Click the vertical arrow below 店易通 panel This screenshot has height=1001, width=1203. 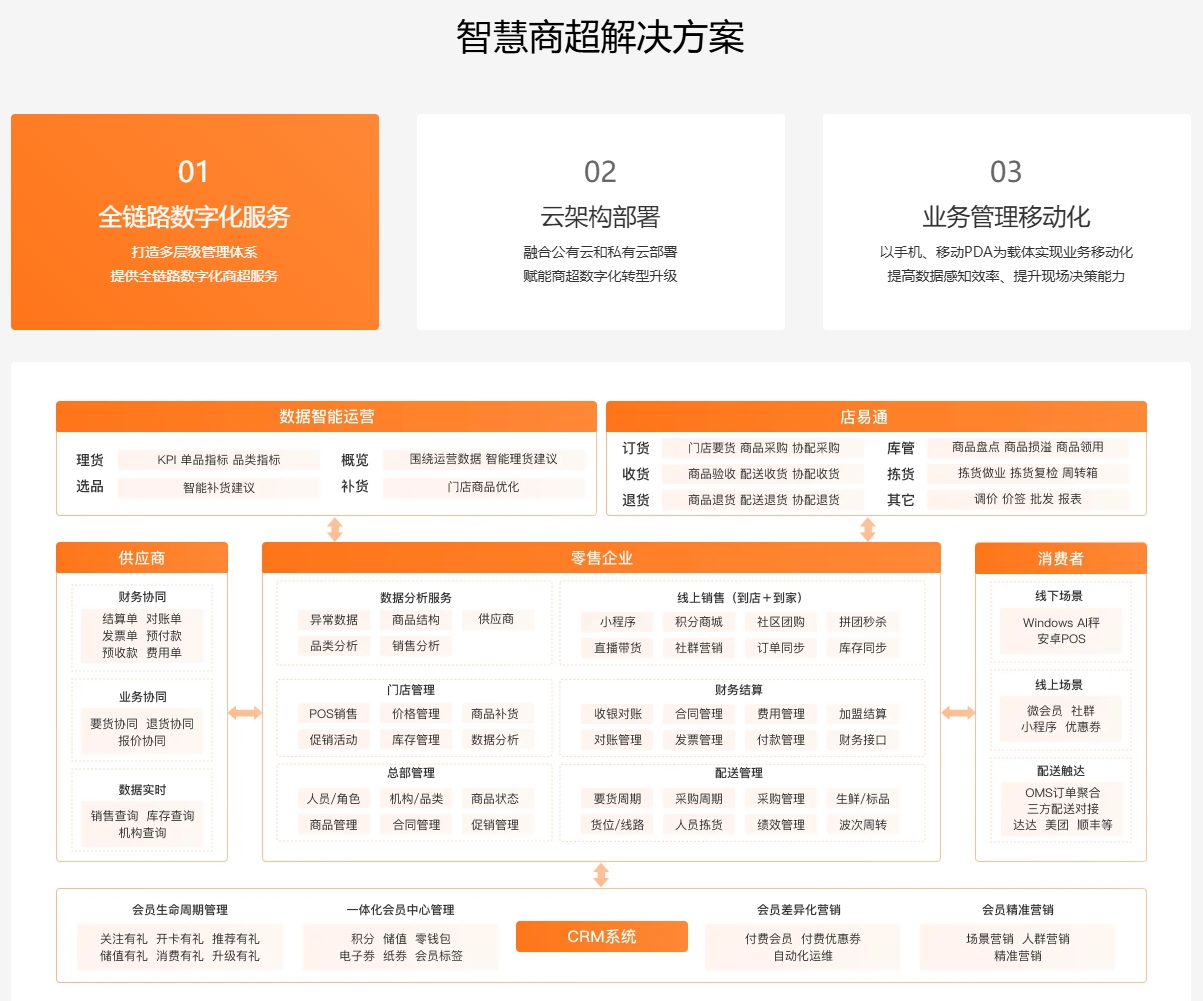868,529
